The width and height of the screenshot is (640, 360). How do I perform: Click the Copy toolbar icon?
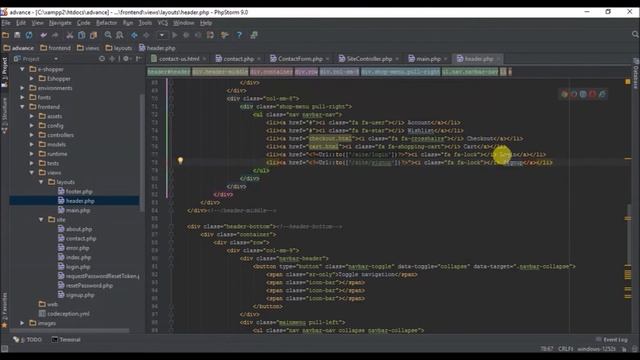(82, 35)
